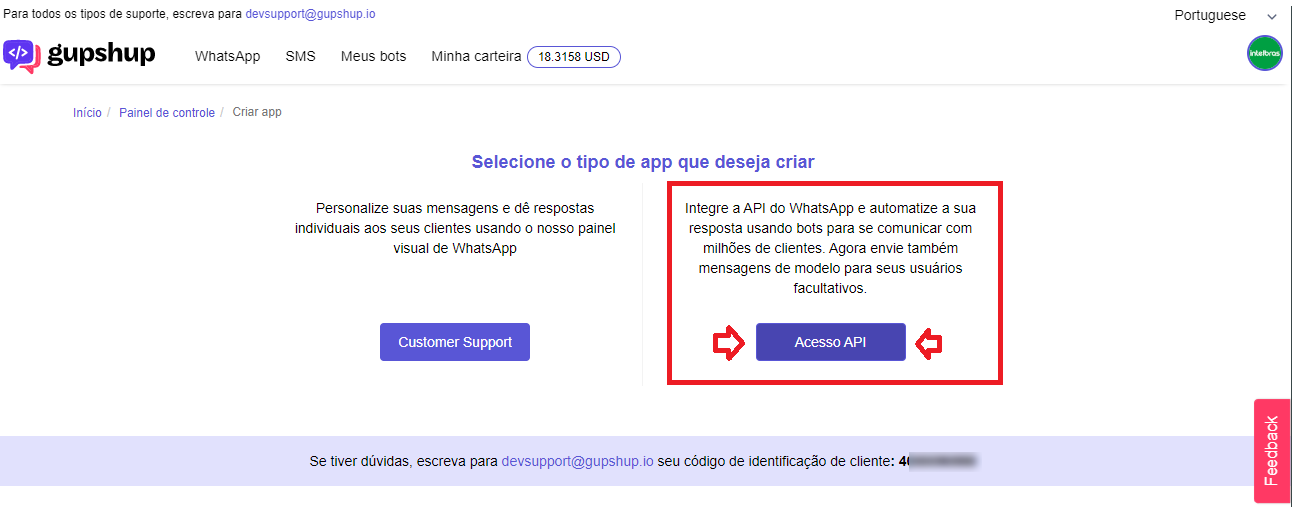Go to Painel de controle breadcrumb

click(x=167, y=113)
